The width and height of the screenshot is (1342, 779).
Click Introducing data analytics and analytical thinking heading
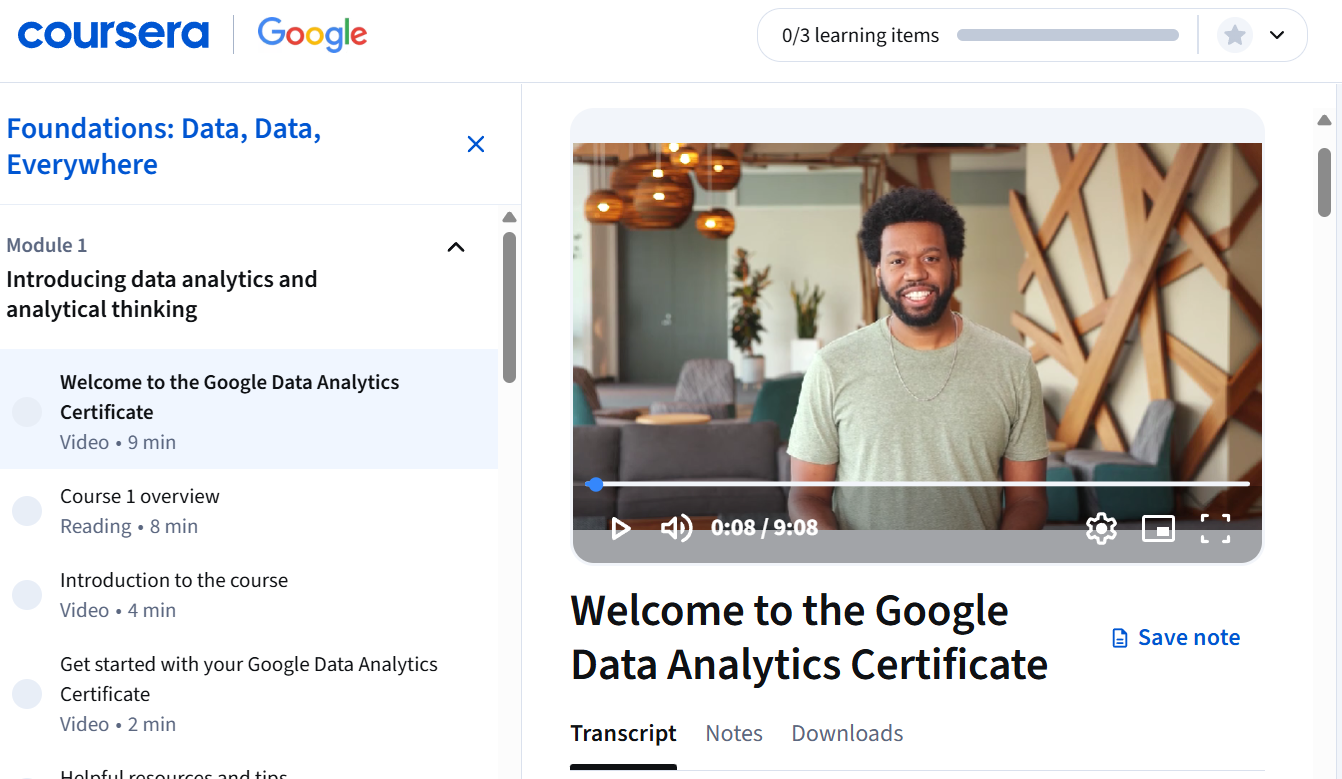click(162, 295)
